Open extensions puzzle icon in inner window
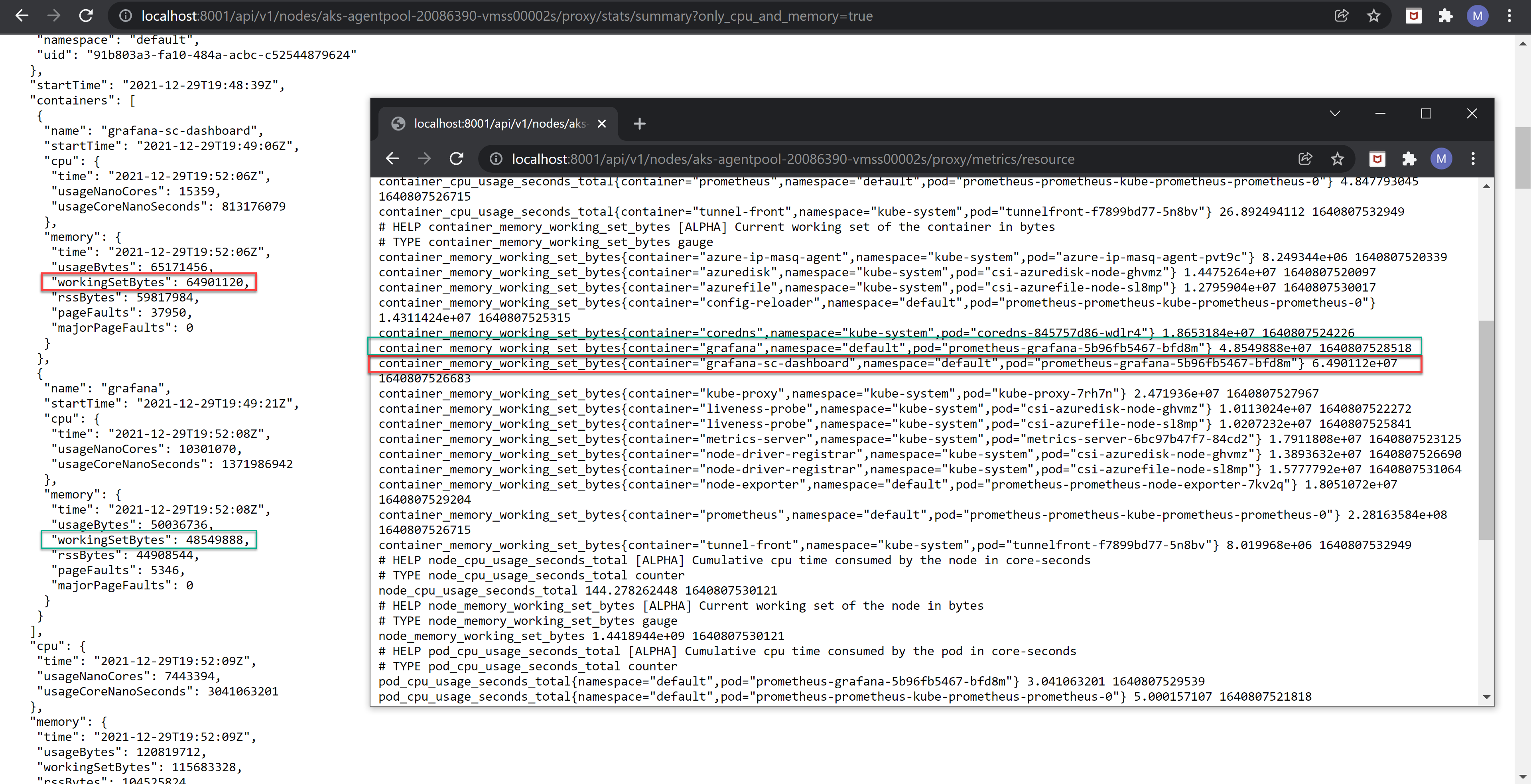 click(1409, 159)
